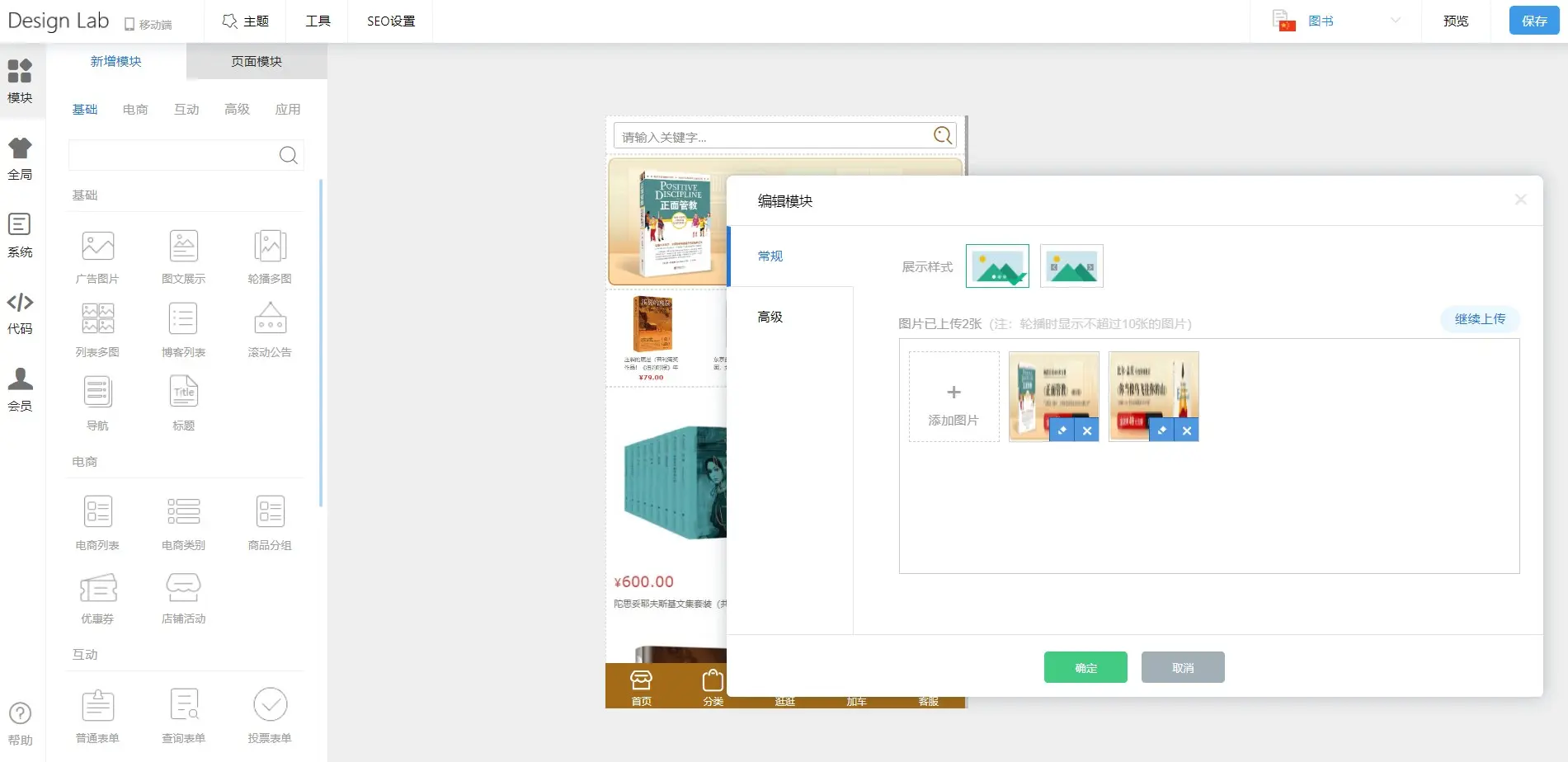Viewport: 1568px width, 762px height.
Task: Click the 滚动公告 scrolling notice icon
Action: tap(270, 320)
